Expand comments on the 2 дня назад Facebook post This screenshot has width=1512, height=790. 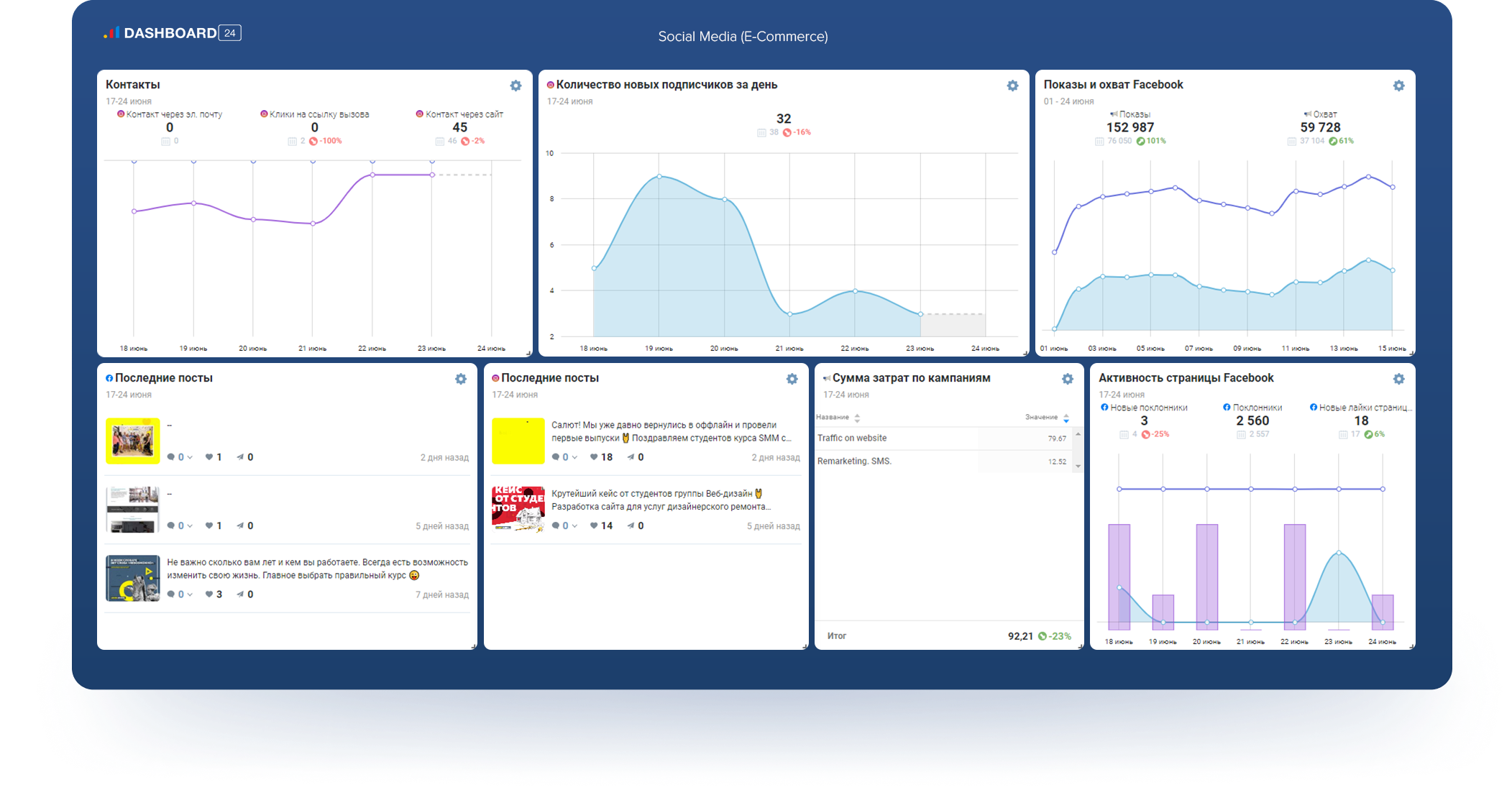190,457
